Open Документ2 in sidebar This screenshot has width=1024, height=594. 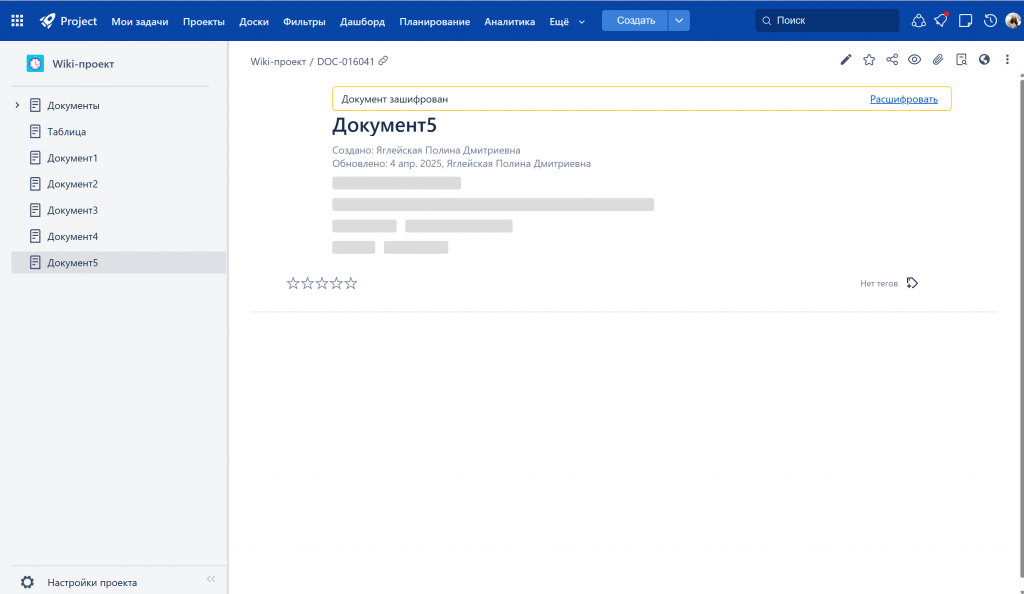[72, 184]
